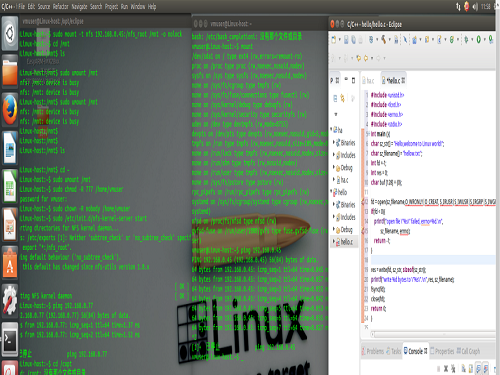Click the Build hammer icon in Eclipse toolbar
The width and height of the screenshot is (500, 375).
coord(384,40)
